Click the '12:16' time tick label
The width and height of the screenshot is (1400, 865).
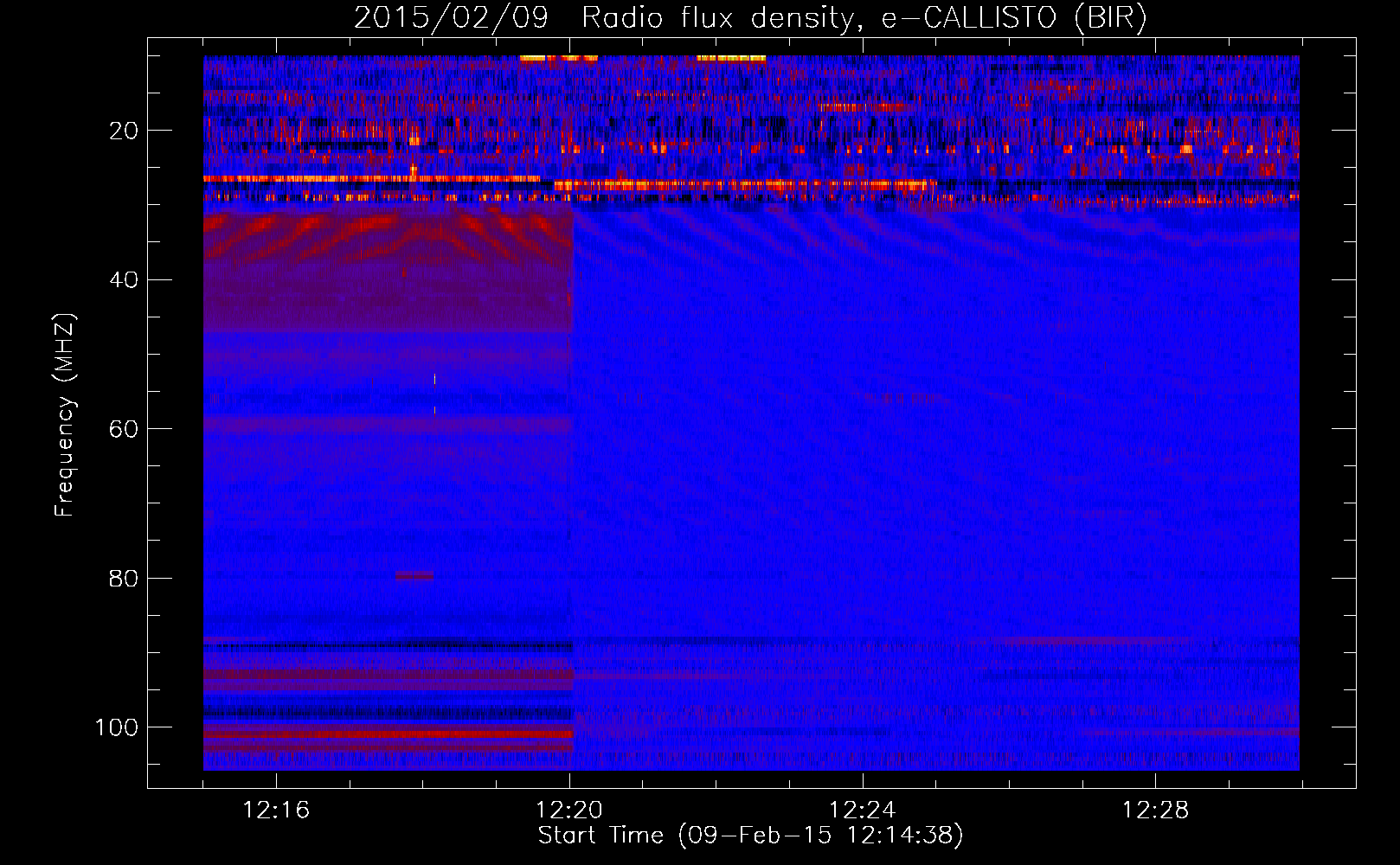coord(276,811)
